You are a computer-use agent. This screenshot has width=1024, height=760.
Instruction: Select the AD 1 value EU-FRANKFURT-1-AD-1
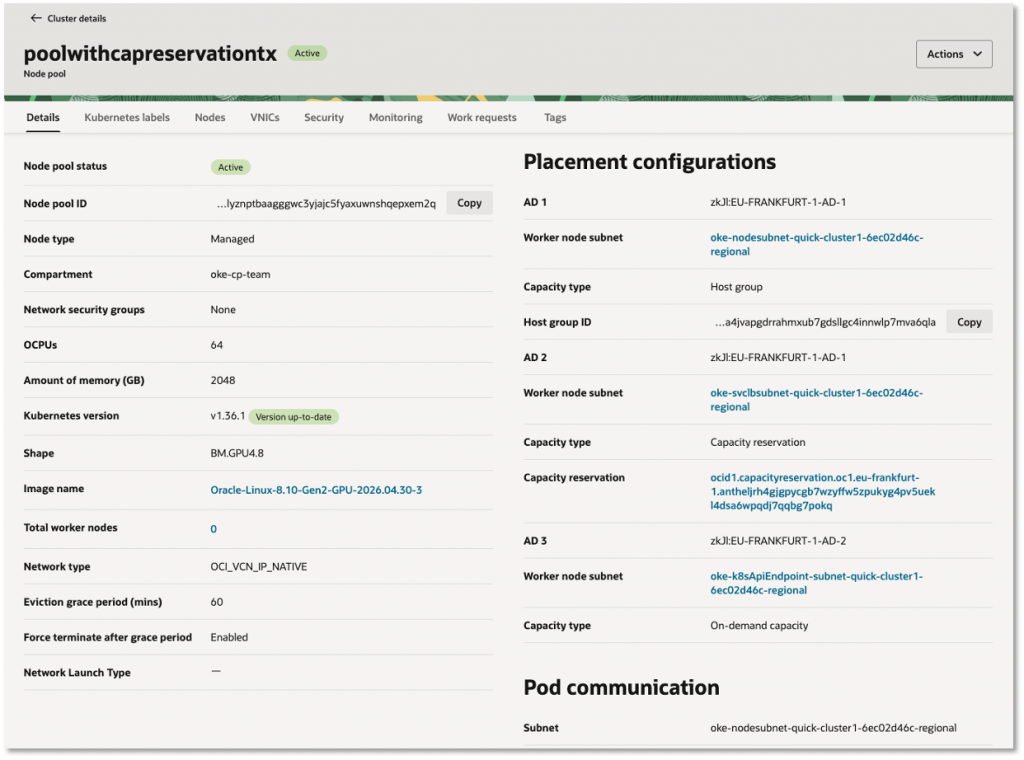[x=778, y=202]
